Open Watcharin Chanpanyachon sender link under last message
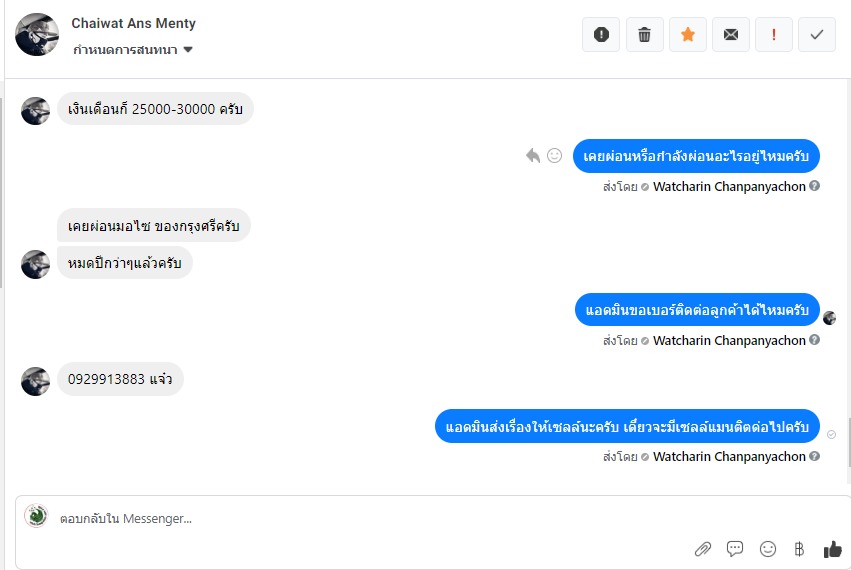 pos(729,457)
